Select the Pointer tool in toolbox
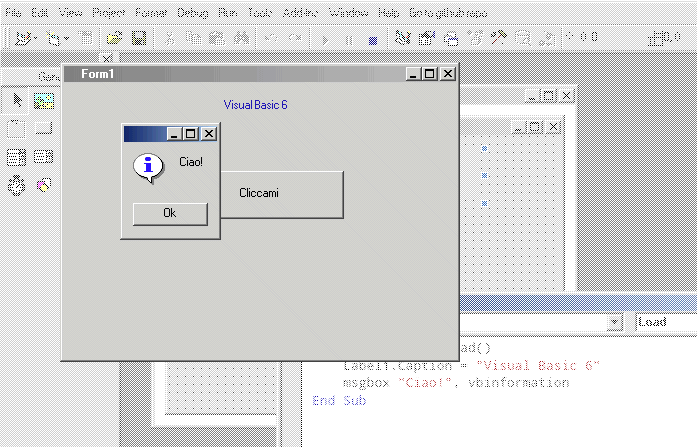The width and height of the screenshot is (697, 447). tap(17, 100)
